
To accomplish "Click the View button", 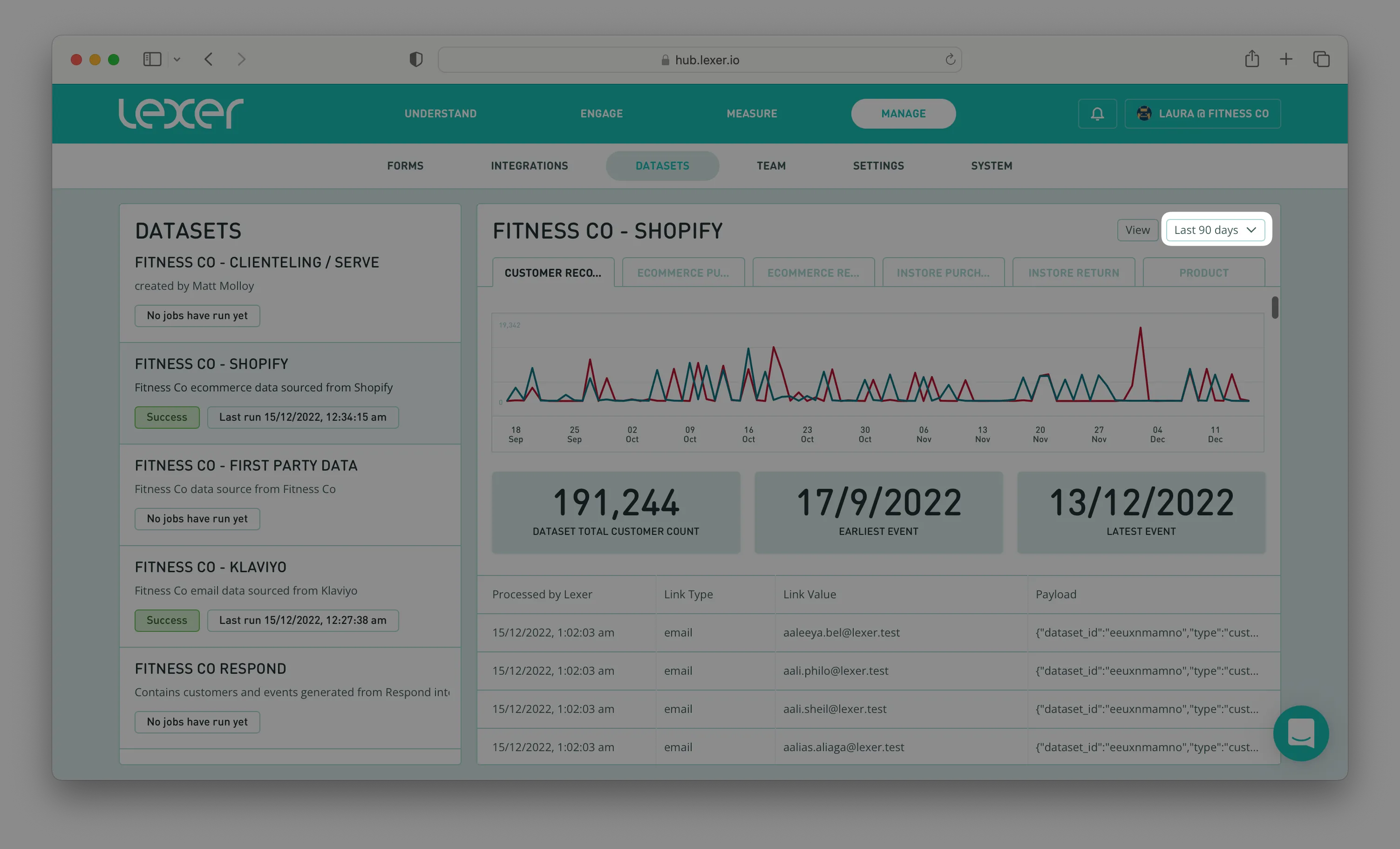I will click(x=1137, y=230).
